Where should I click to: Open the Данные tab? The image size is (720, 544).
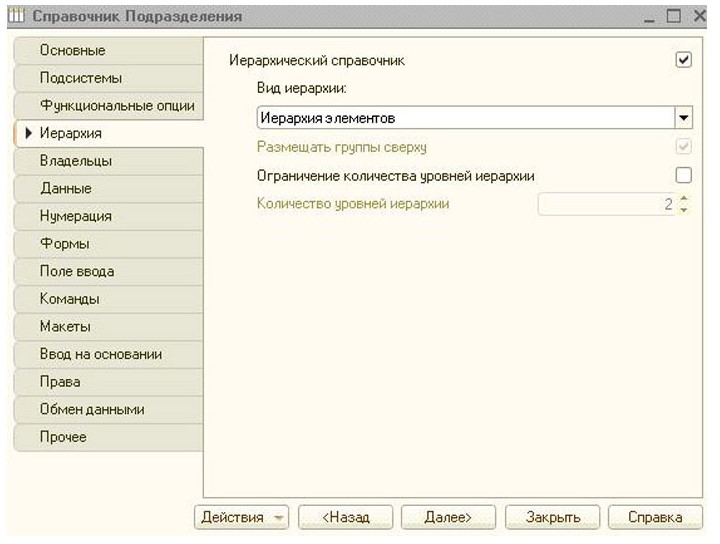66,188
